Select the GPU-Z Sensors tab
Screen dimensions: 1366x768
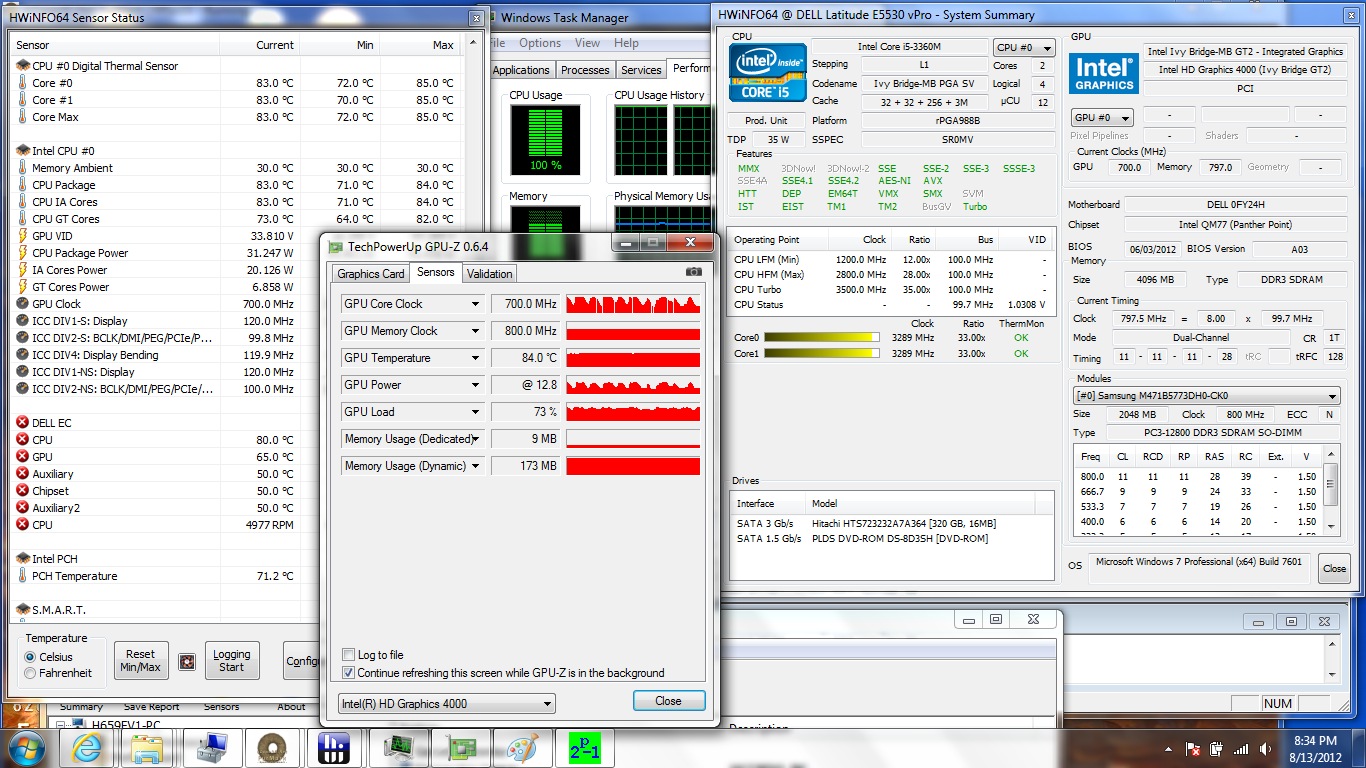pyautogui.click(x=435, y=272)
